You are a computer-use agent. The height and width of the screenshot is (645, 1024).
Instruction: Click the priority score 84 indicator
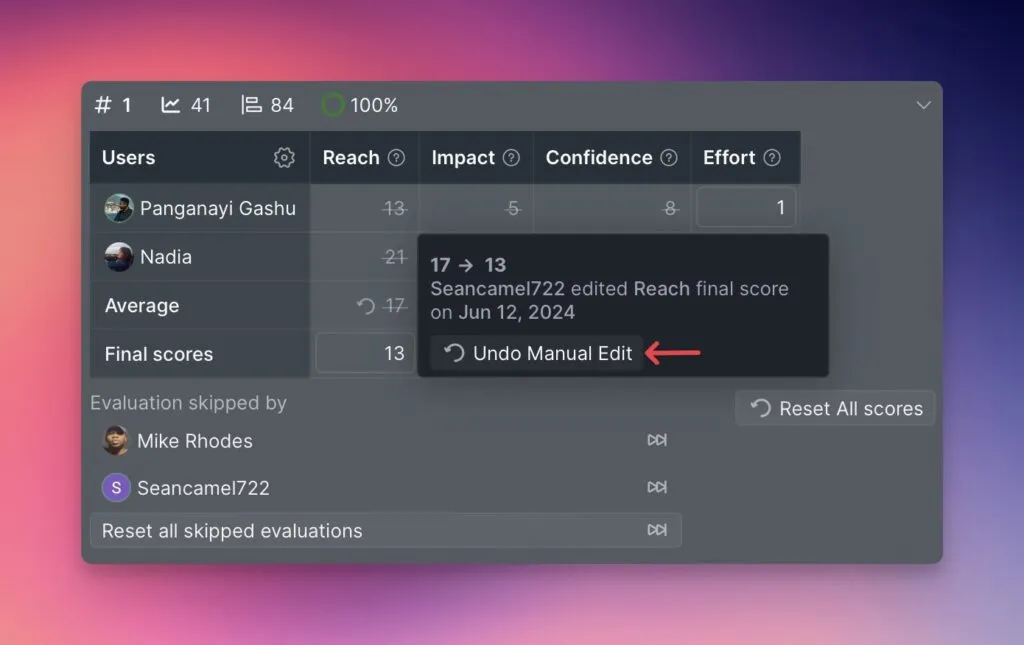point(268,105)
